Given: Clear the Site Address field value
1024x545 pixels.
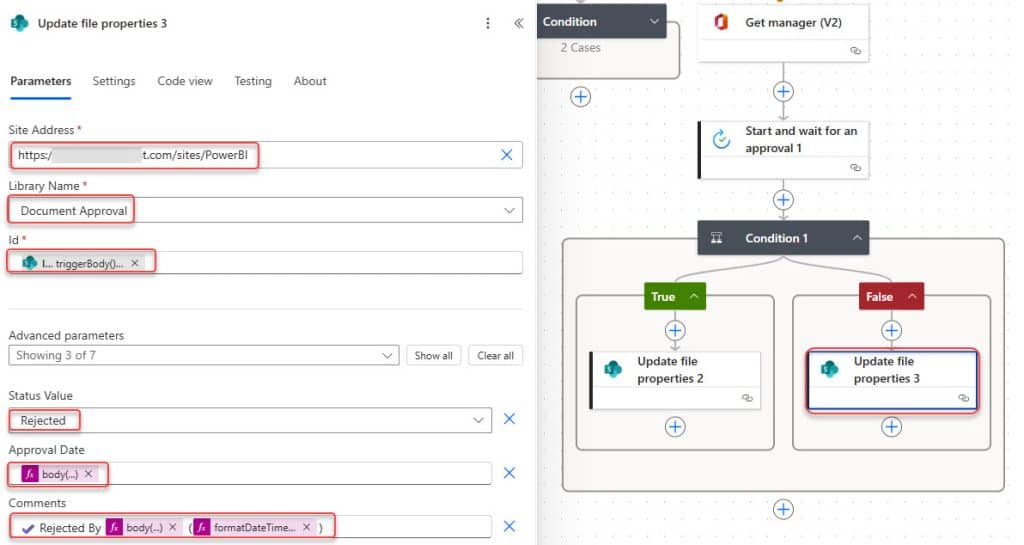Looking at the screenshot, I should [506, 155].
